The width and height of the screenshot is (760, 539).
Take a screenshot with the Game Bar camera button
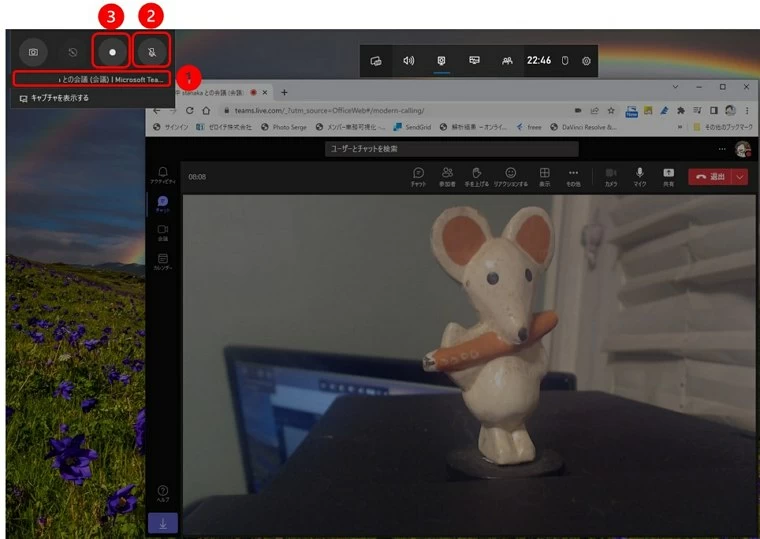33,52
